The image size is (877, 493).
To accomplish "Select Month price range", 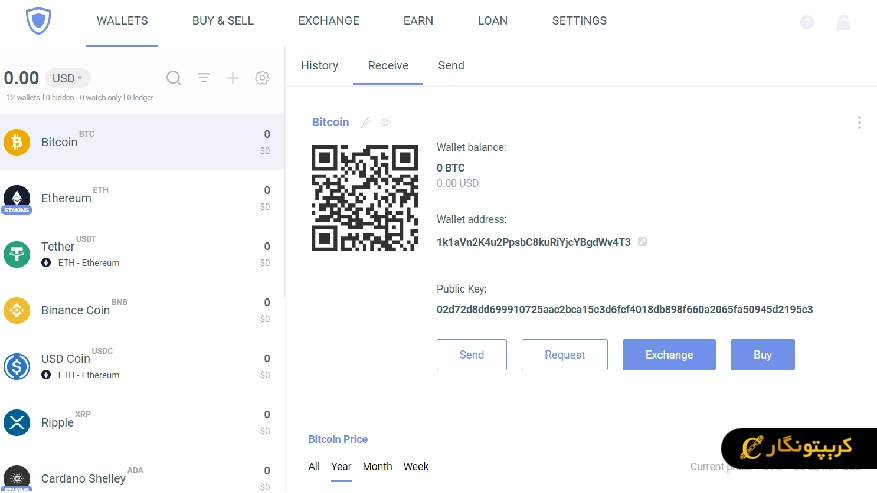I will [x=378, y=466].
